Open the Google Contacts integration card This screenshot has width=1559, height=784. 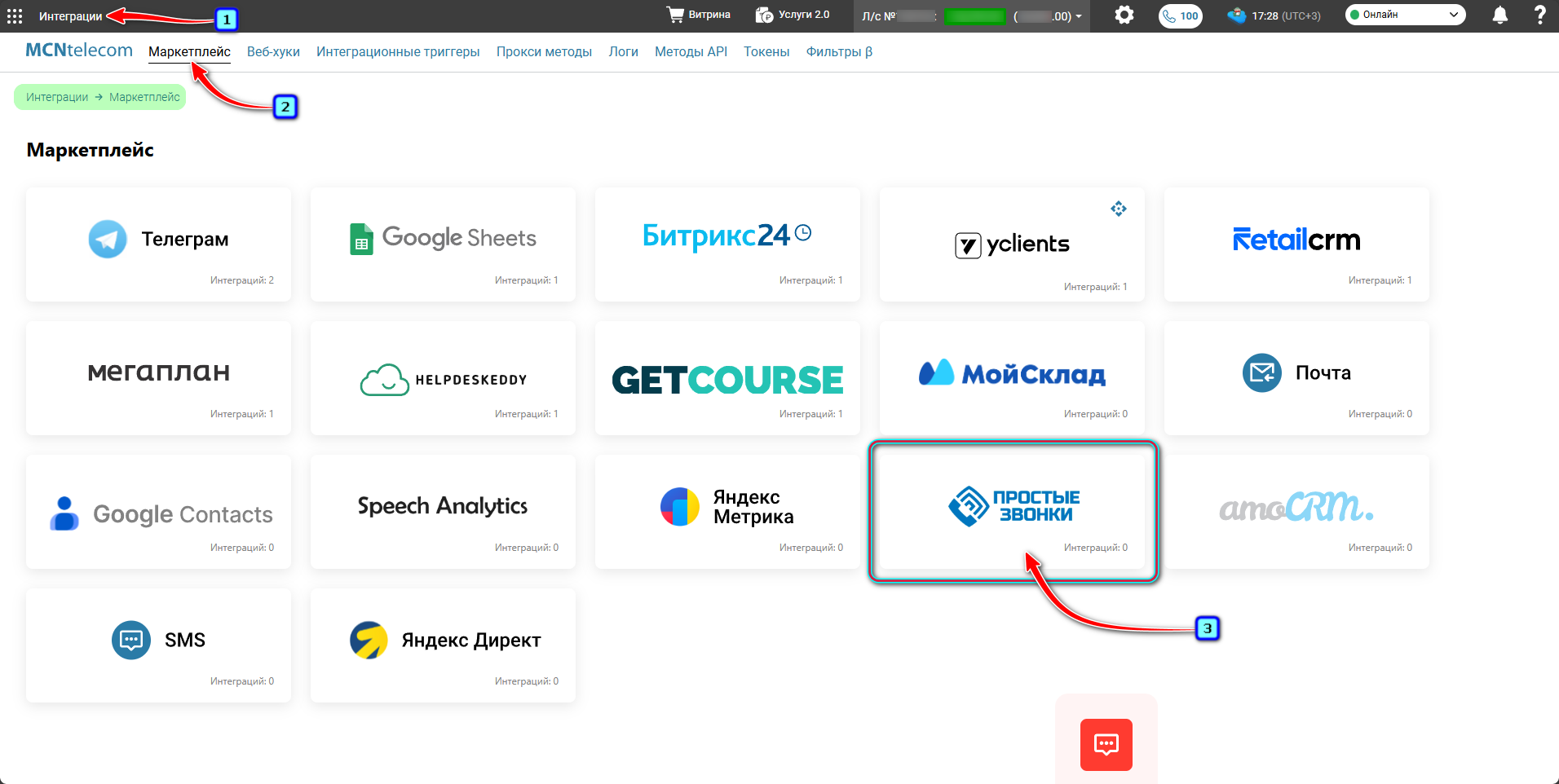(x=158, y=512)
